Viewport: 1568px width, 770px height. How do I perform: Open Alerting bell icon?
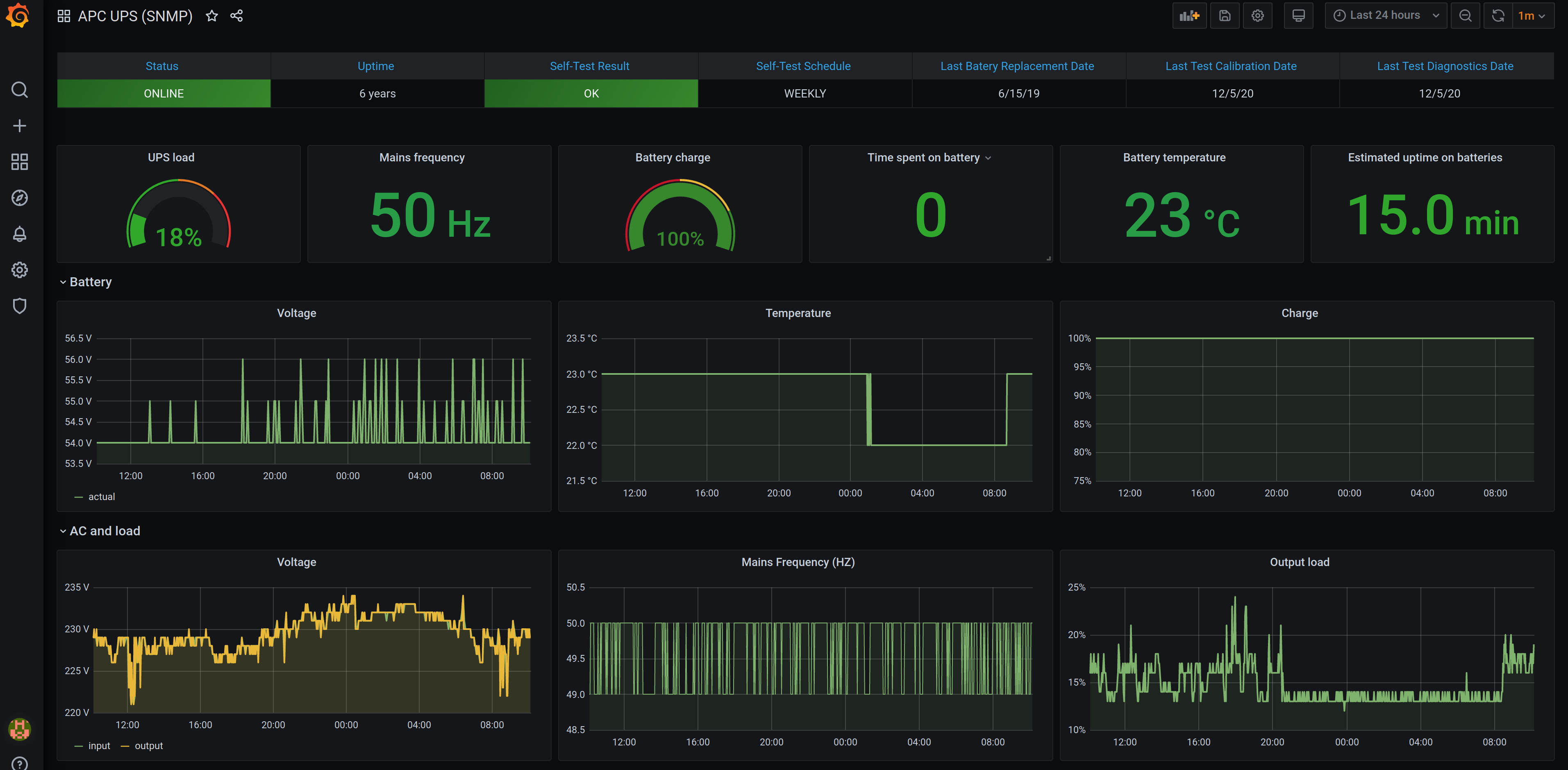point(20,234)
